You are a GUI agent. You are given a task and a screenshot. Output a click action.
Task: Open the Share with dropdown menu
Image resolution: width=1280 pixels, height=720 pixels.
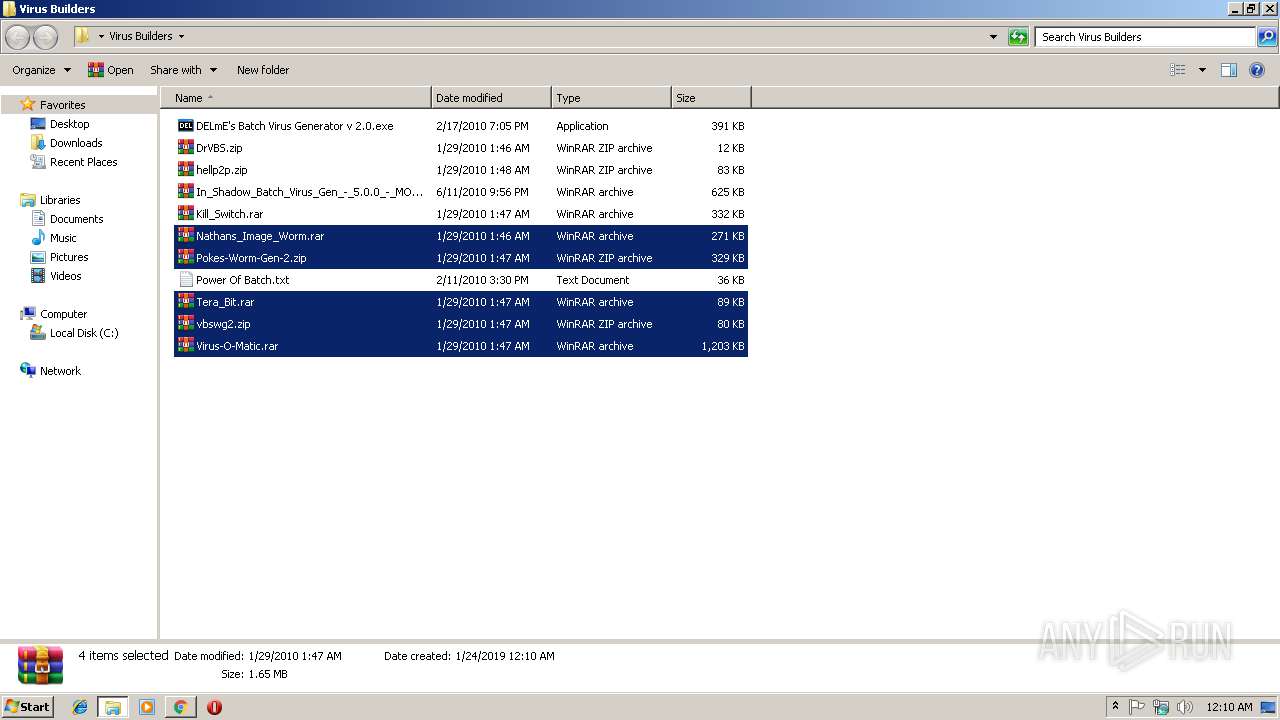(183, 70)
